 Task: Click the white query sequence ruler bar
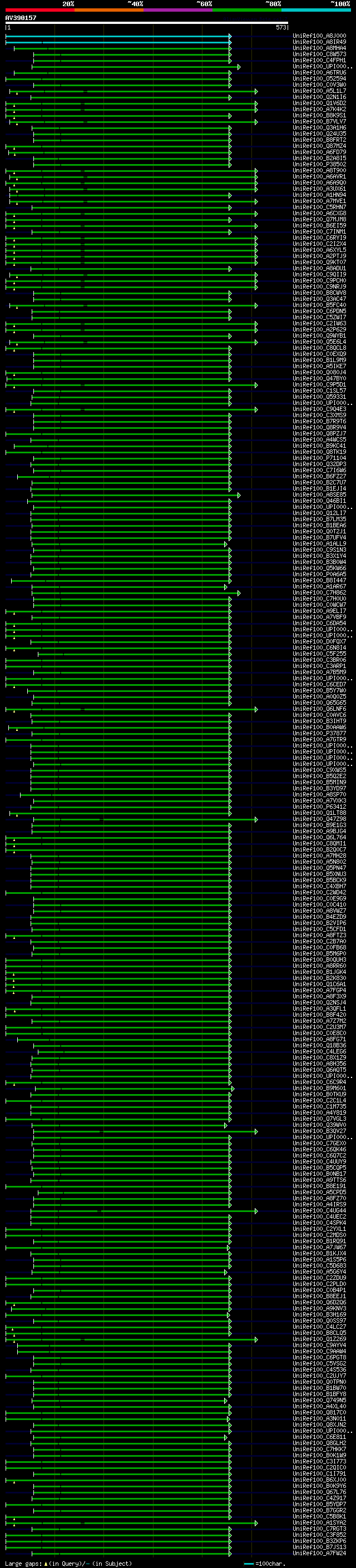point(147,23)
